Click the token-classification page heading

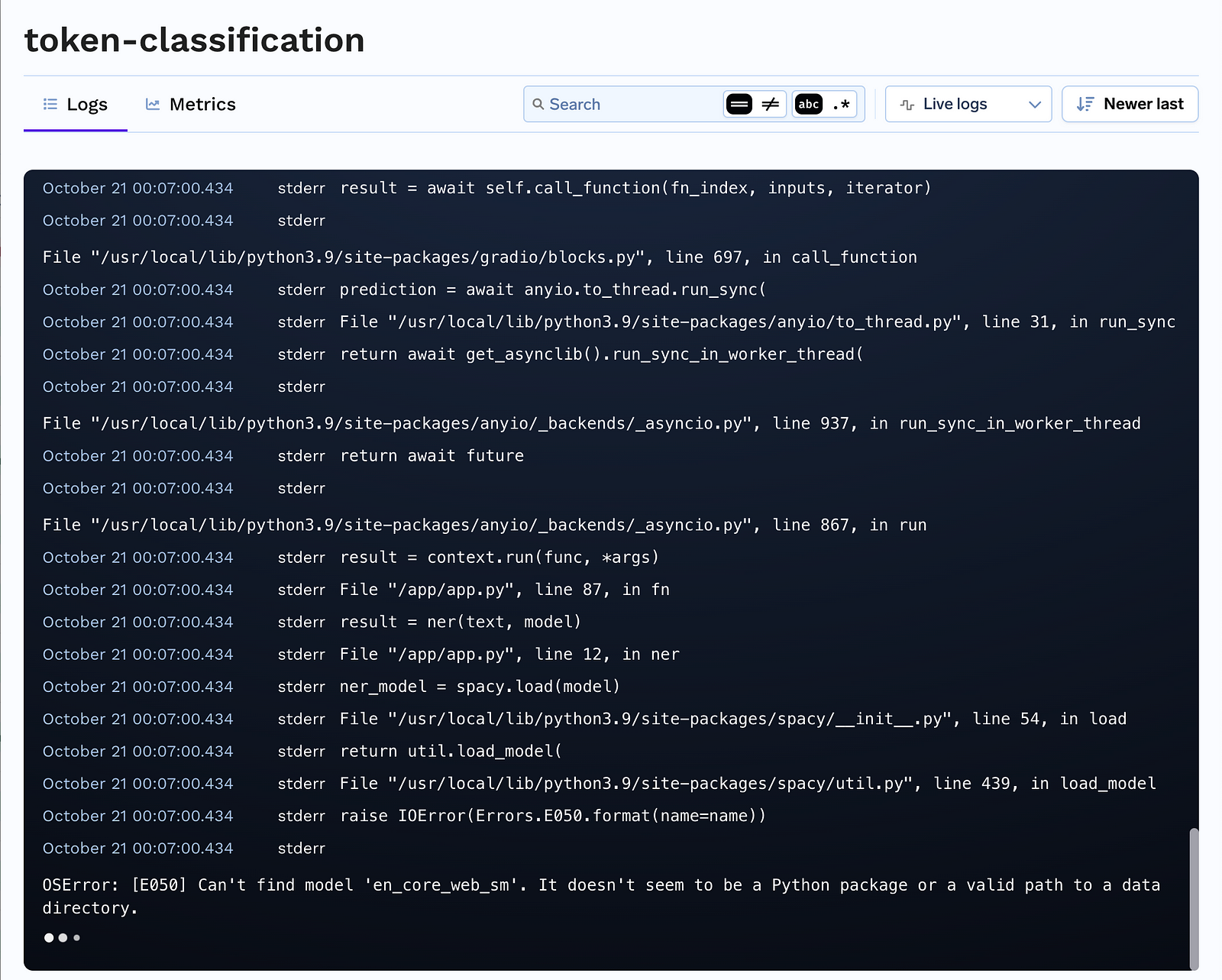click(x=195, y=40)
